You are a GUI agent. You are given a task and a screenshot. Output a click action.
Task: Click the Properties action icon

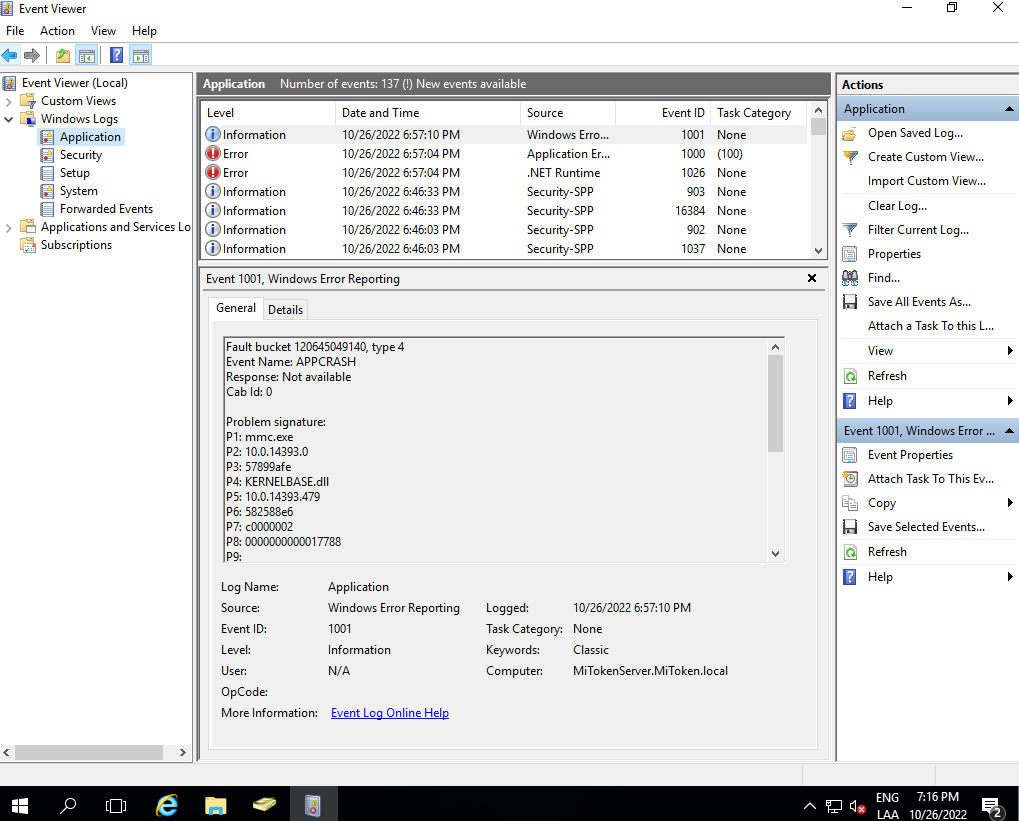point(850,254)
